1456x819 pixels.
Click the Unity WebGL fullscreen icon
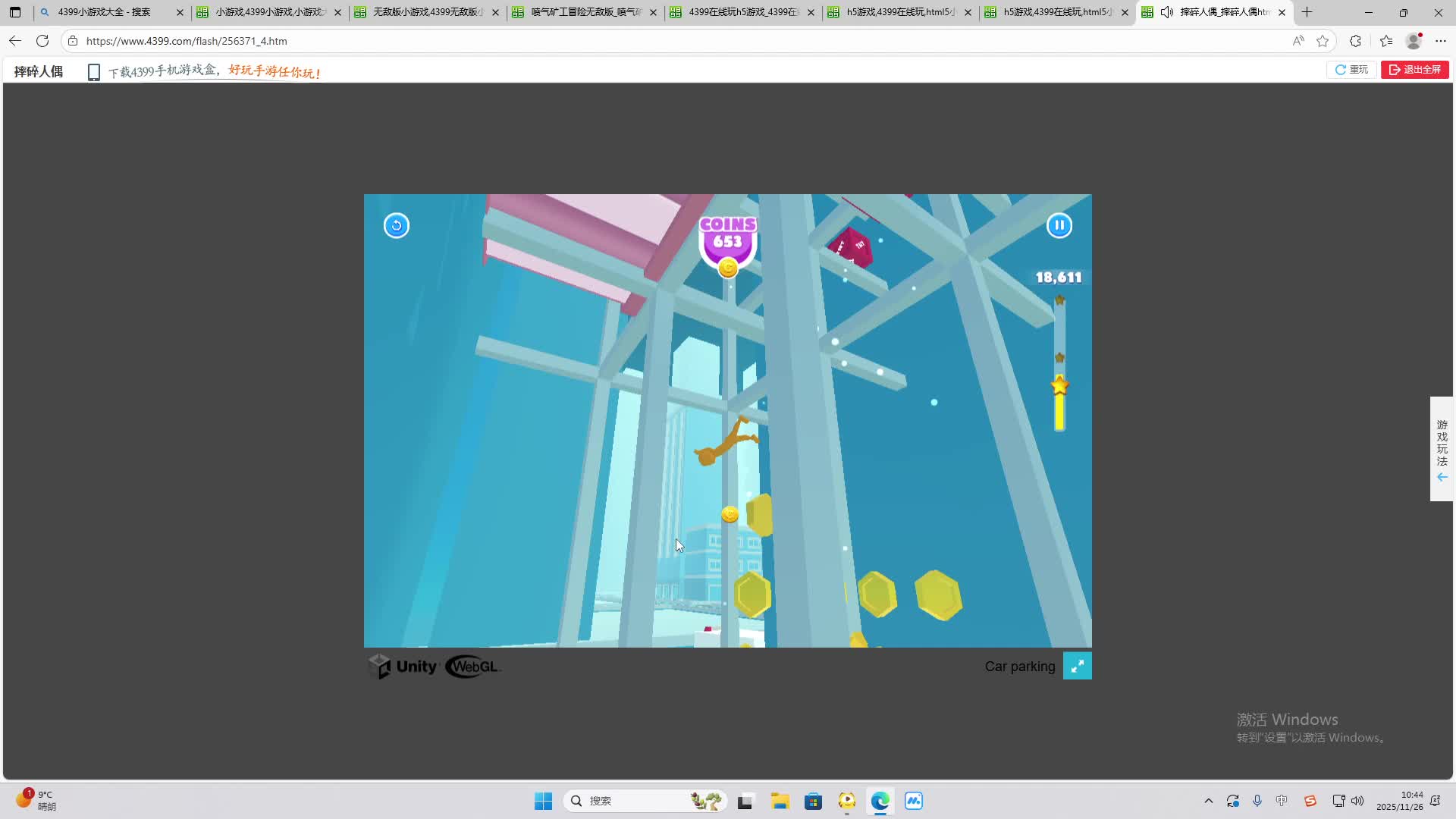1077,666
